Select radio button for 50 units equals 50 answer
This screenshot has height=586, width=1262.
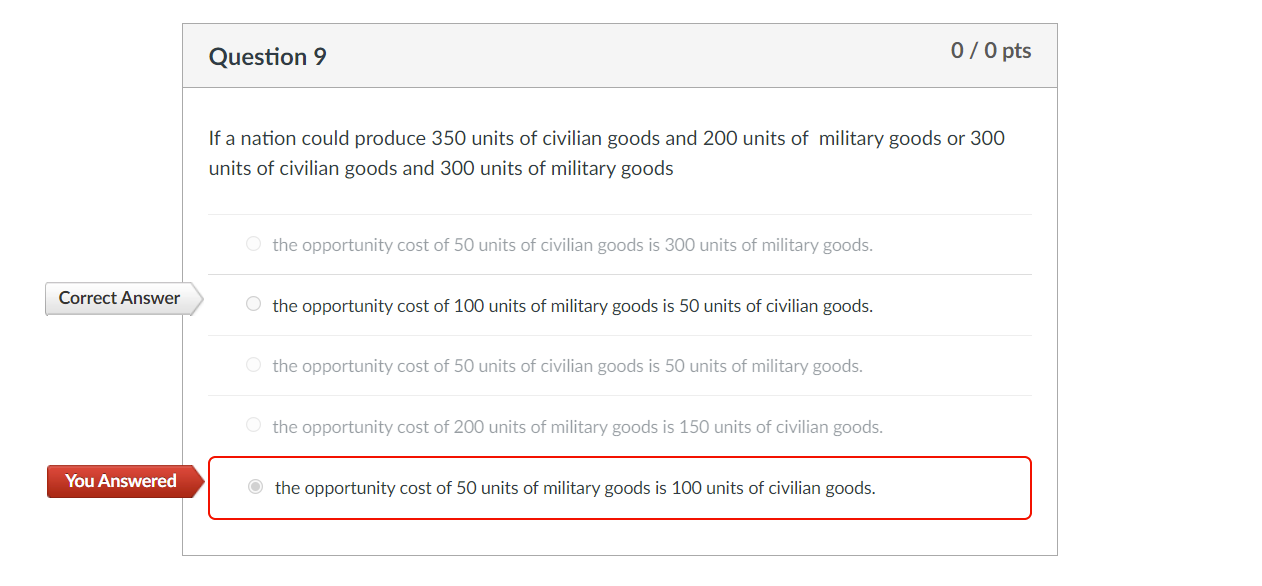pos(253,364)
